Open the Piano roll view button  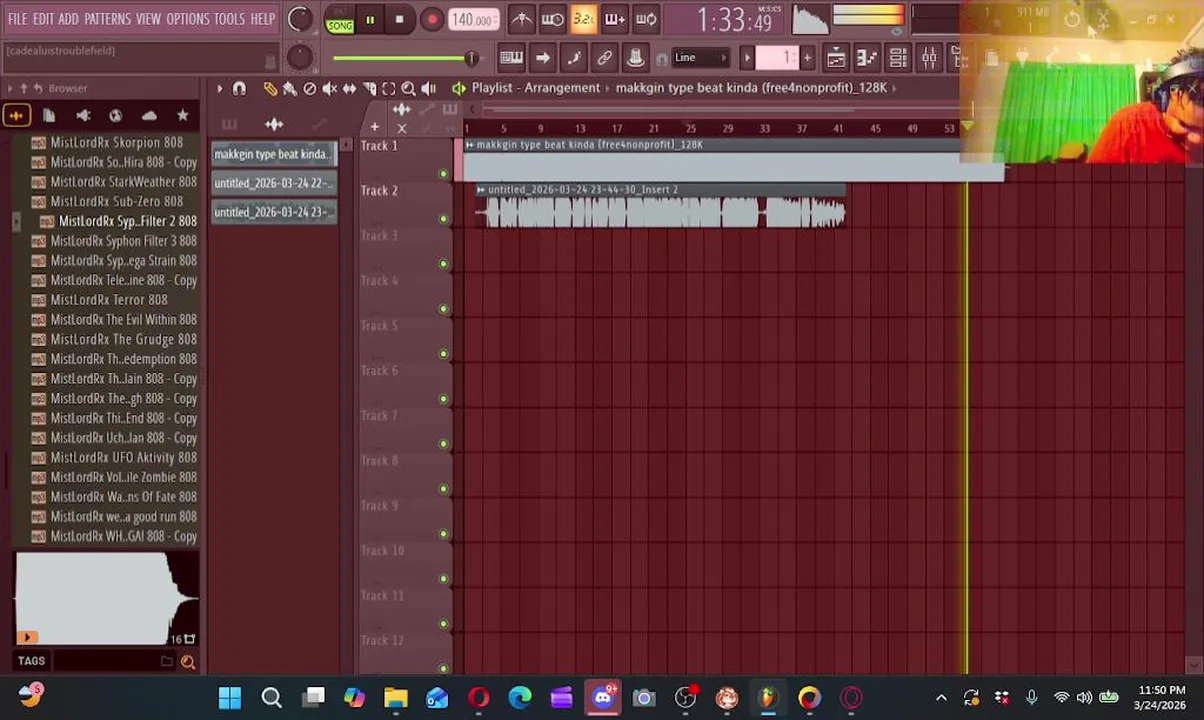coord(867,58)
